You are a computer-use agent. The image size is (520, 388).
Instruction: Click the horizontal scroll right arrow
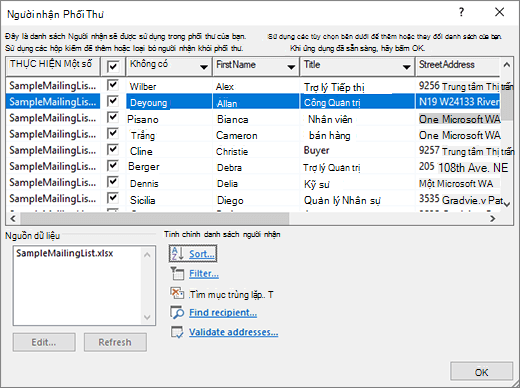click(x=493, y=219)
